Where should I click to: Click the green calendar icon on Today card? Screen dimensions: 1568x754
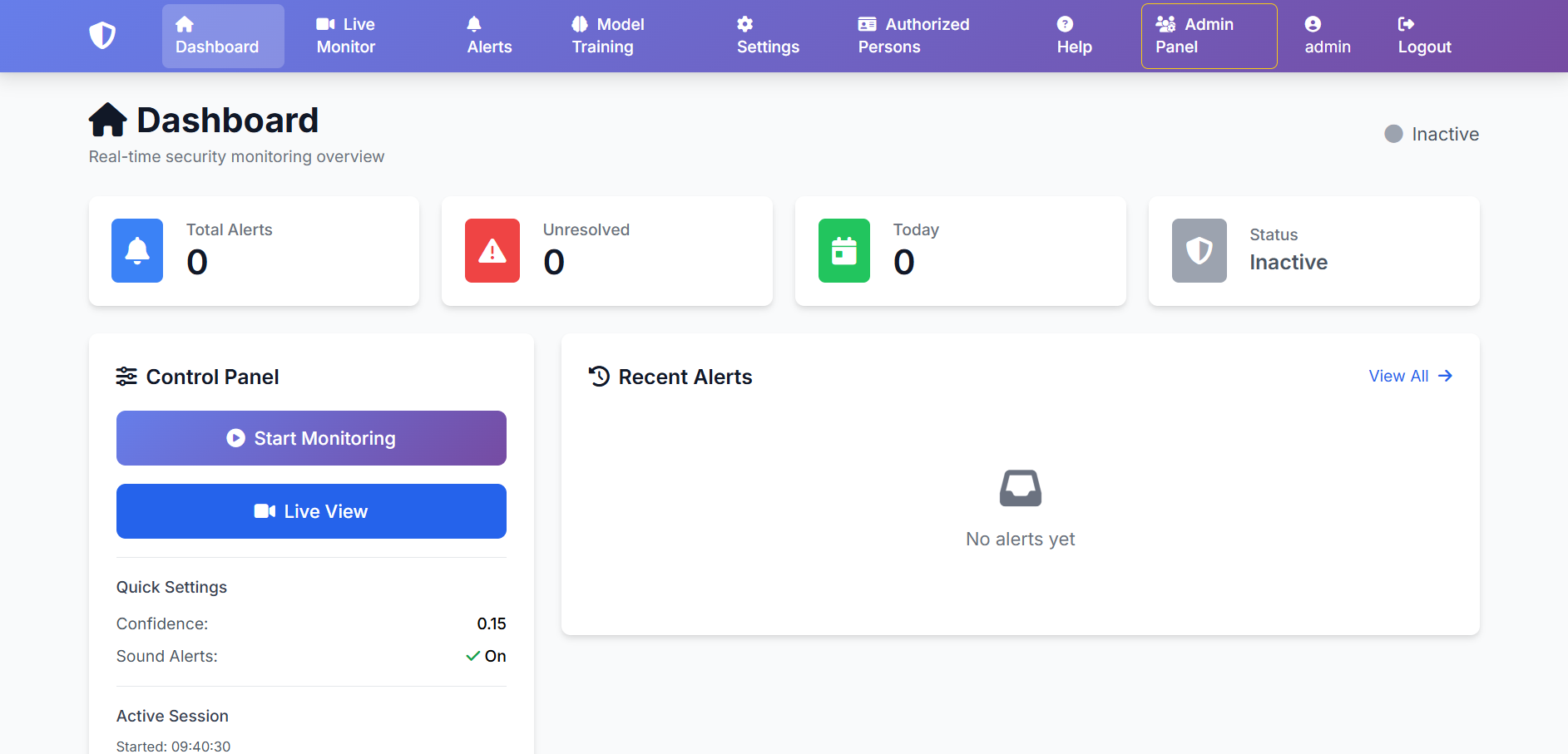844,250
